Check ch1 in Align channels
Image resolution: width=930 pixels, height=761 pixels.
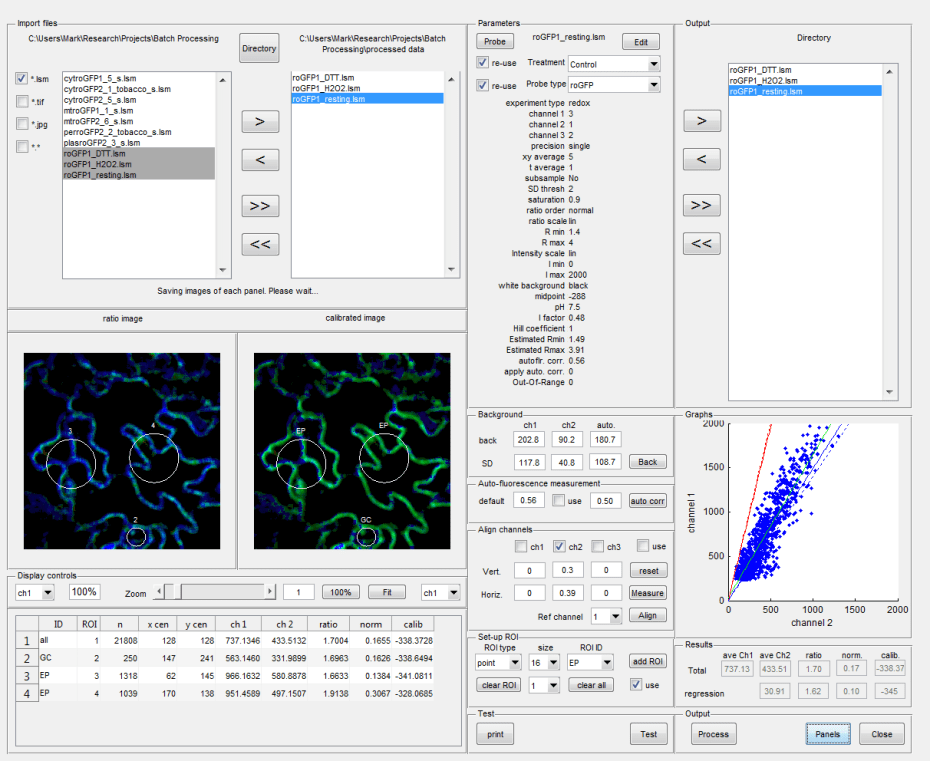click(x=518, y=546)
